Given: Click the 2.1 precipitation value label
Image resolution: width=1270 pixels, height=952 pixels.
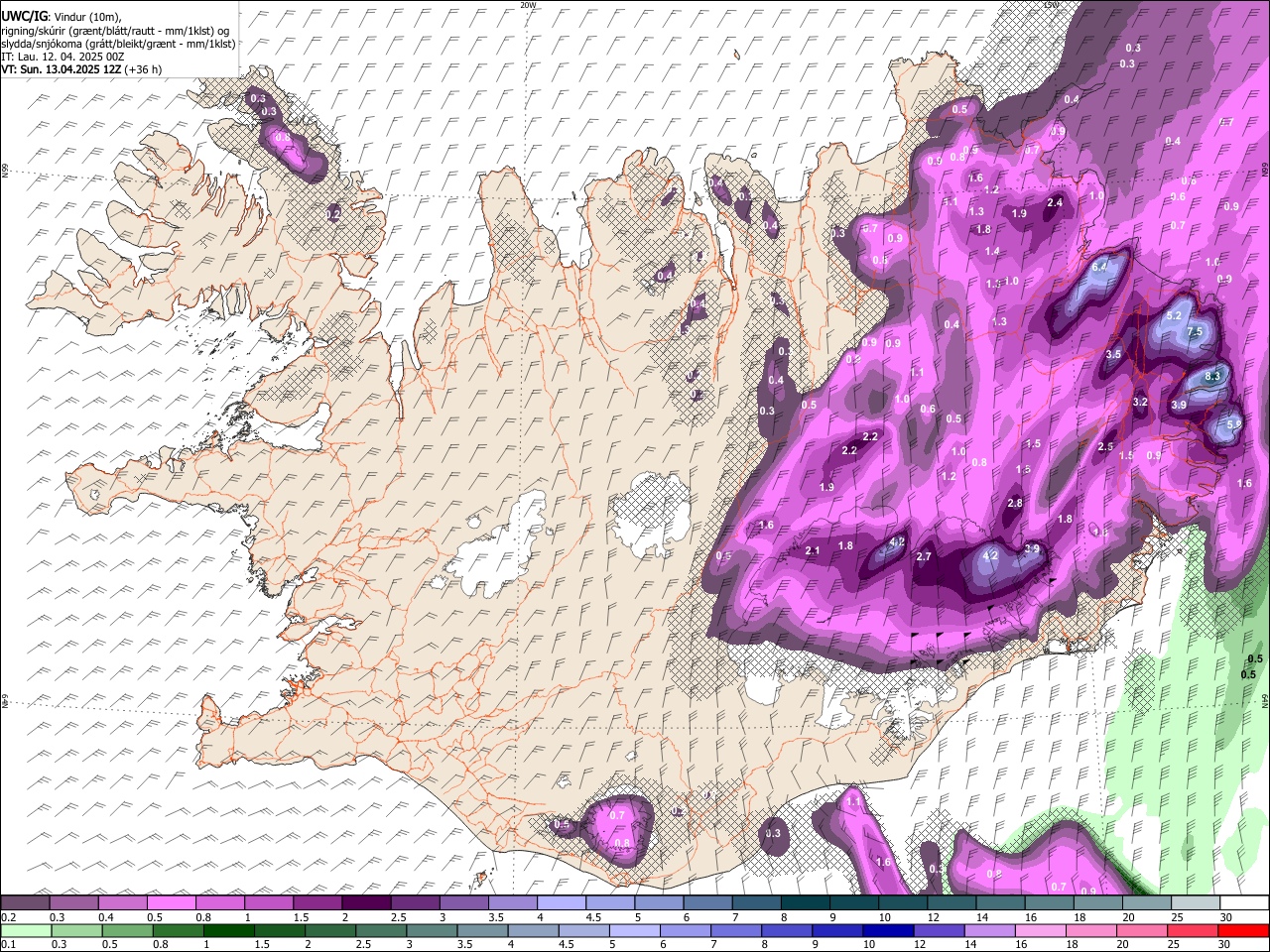Looking at the screenshot, I should [813, 551].
